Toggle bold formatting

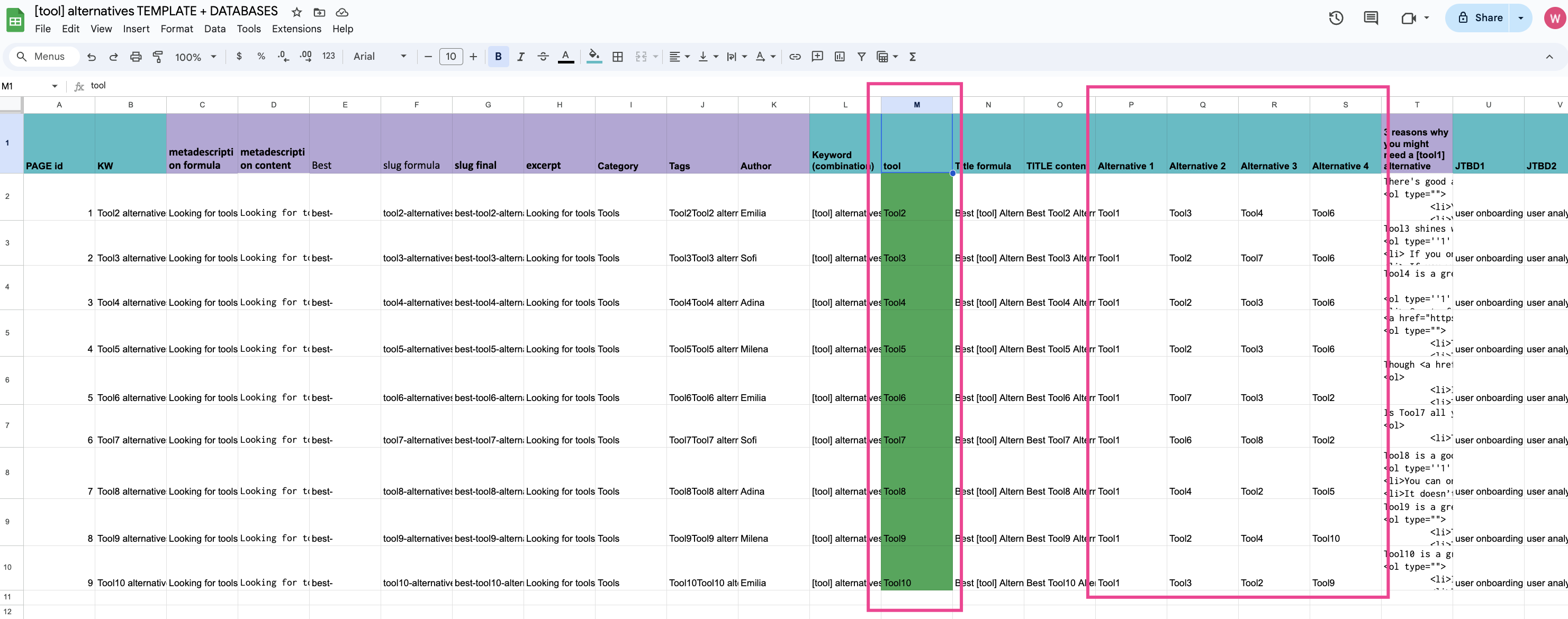[498, 57]
